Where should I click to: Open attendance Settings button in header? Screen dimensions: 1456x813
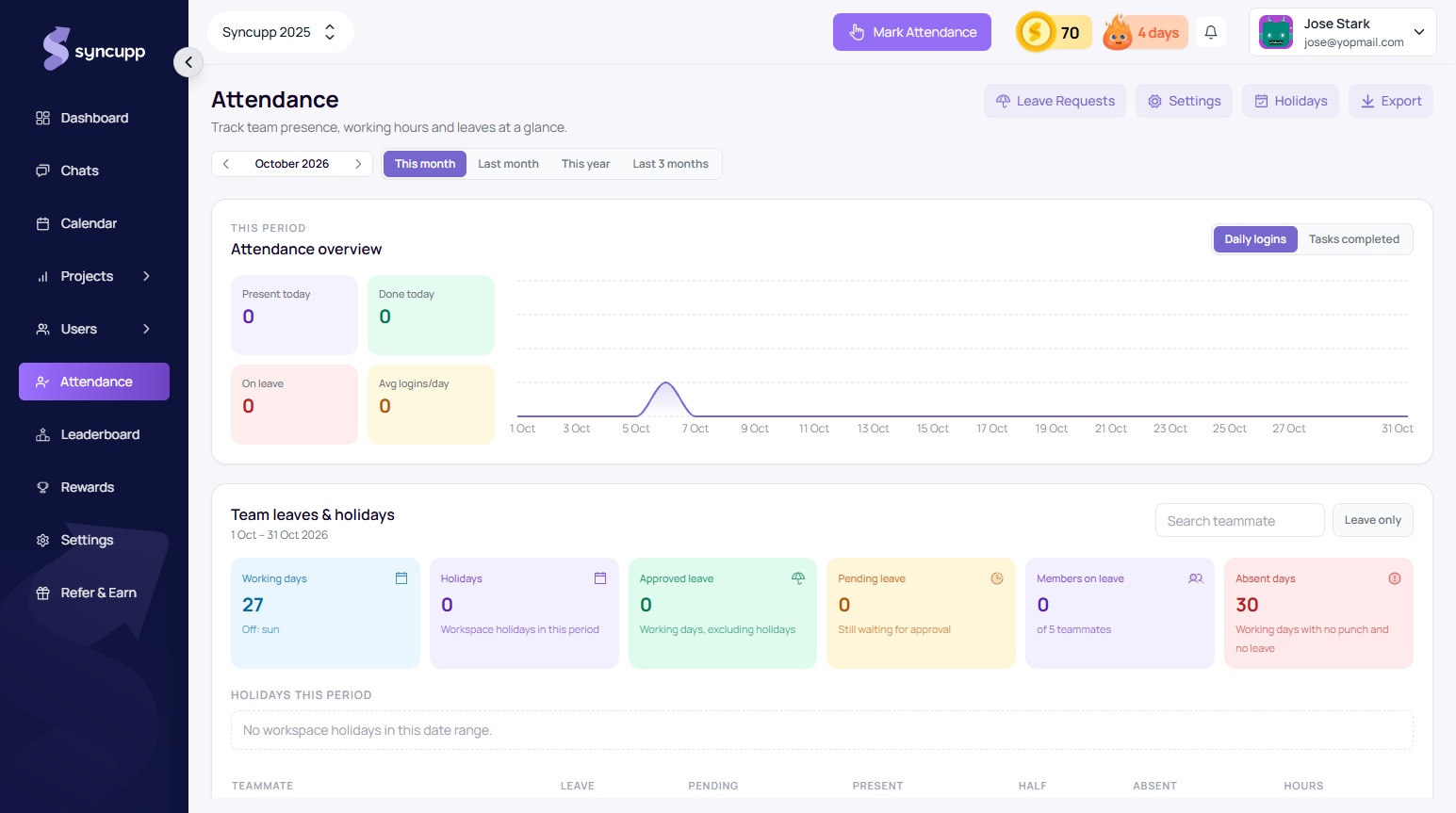(1184, 101)
